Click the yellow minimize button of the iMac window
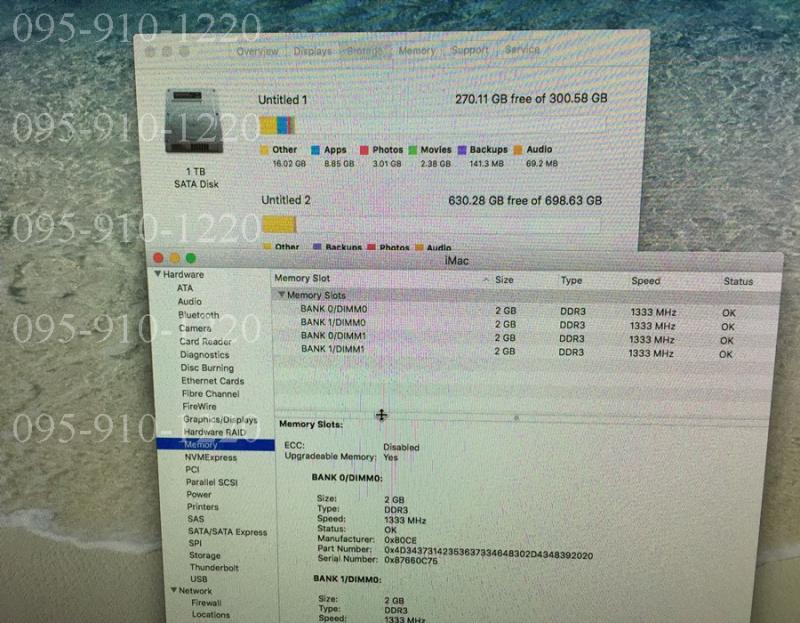The width and height of the screenshot is (800, 623). (174, 258)
